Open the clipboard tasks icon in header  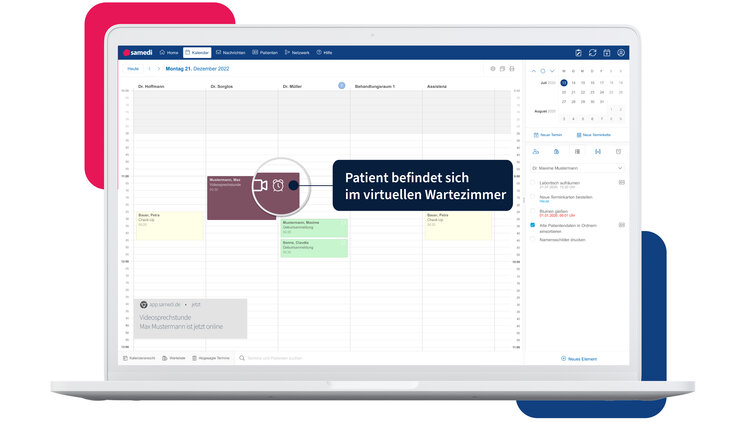[x=578, y=52]
